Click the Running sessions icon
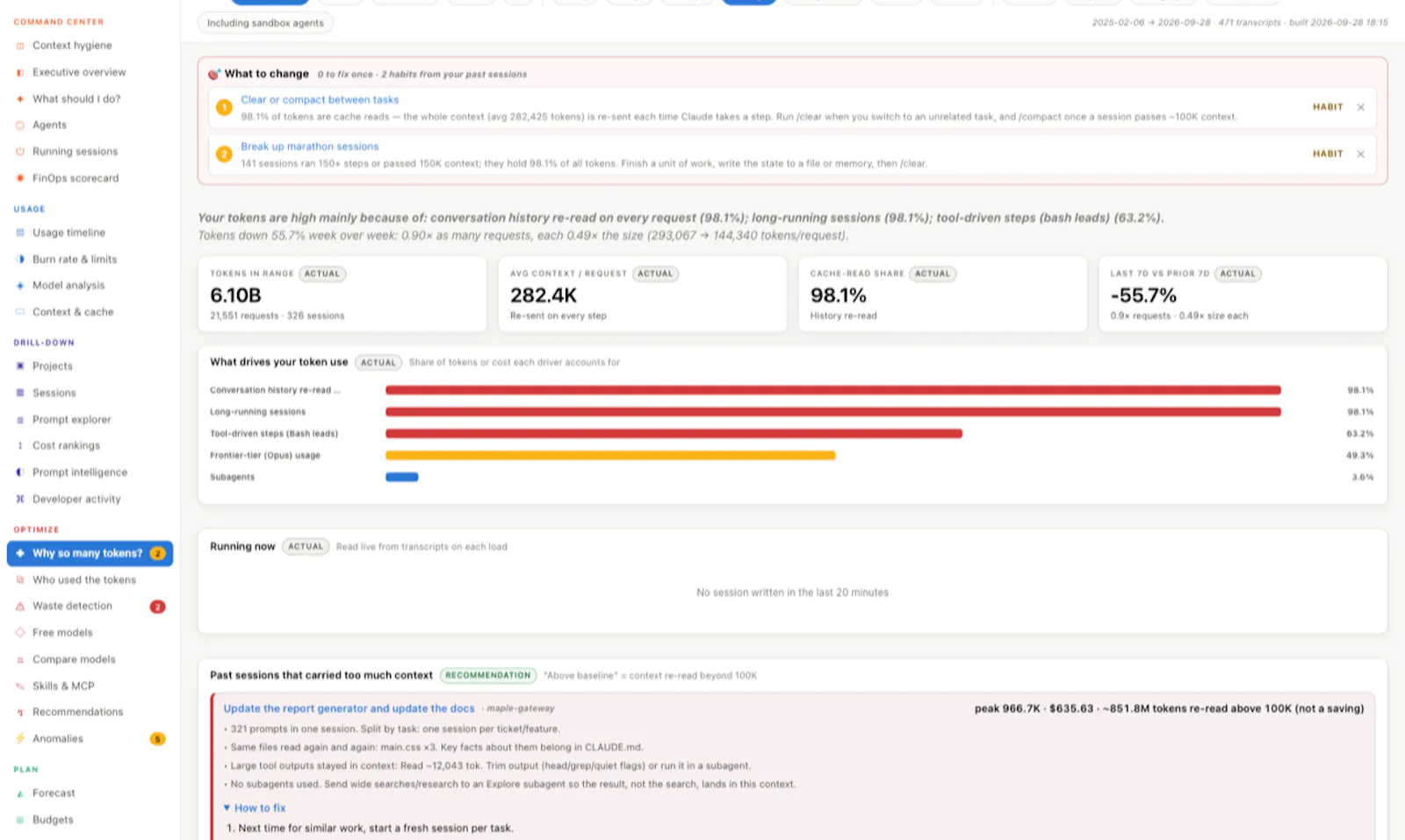 tap(20, 152)
